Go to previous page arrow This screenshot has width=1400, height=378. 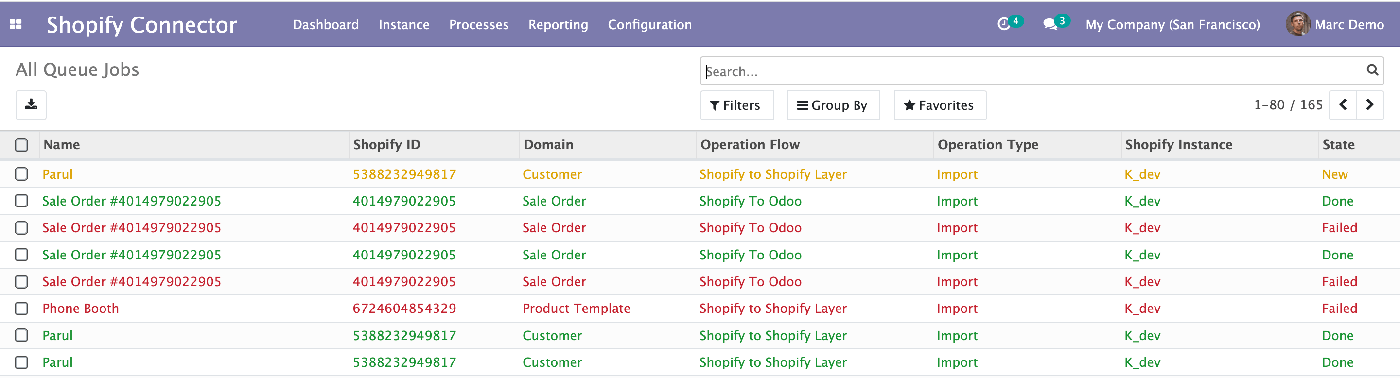pyautogui.click(x=1344, y=105)
